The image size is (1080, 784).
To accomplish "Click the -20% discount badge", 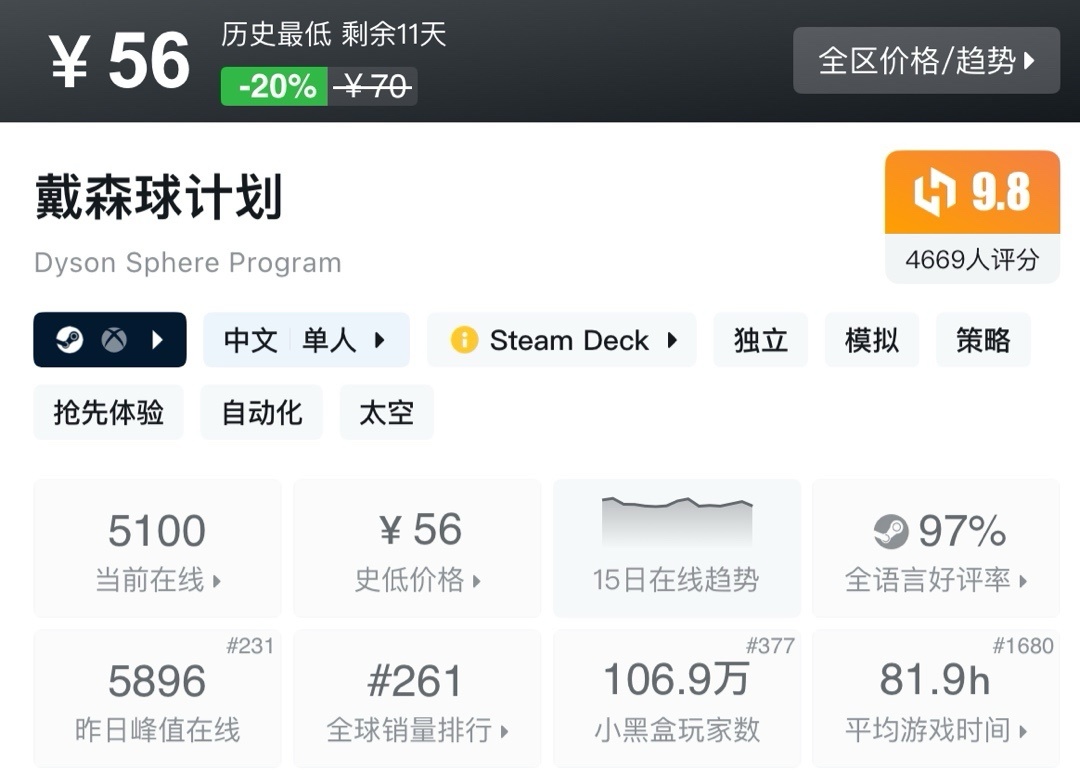I will click(274, 87).
